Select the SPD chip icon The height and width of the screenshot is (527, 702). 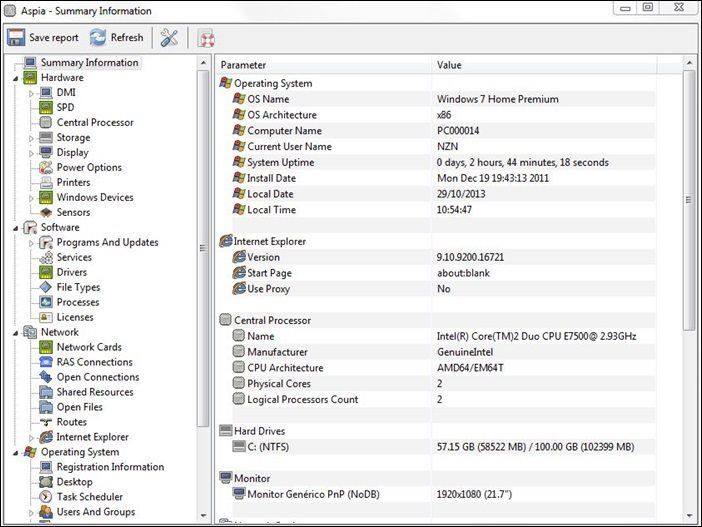(46, 107)
